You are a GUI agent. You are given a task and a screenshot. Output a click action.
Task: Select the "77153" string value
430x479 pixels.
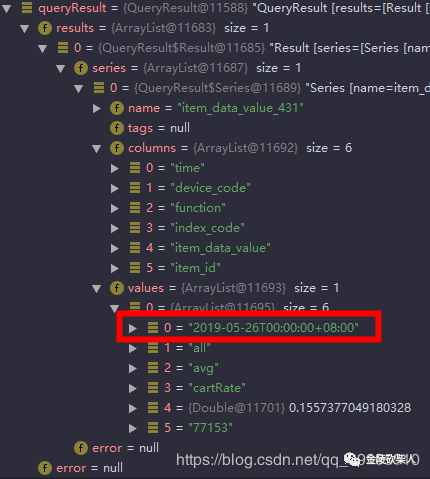click(210, 428)
